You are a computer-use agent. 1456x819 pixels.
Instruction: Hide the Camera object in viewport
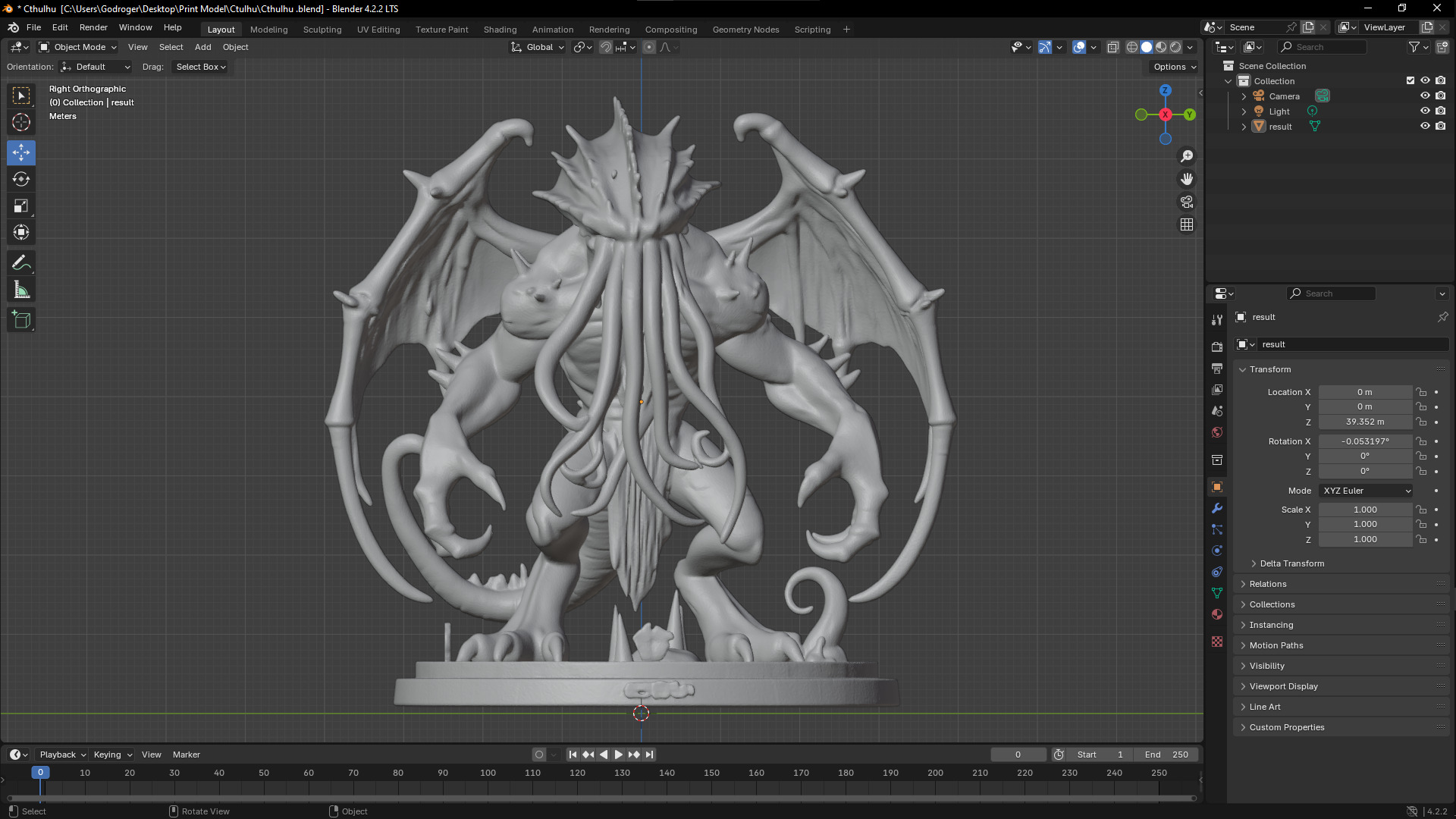(1425, 96)
